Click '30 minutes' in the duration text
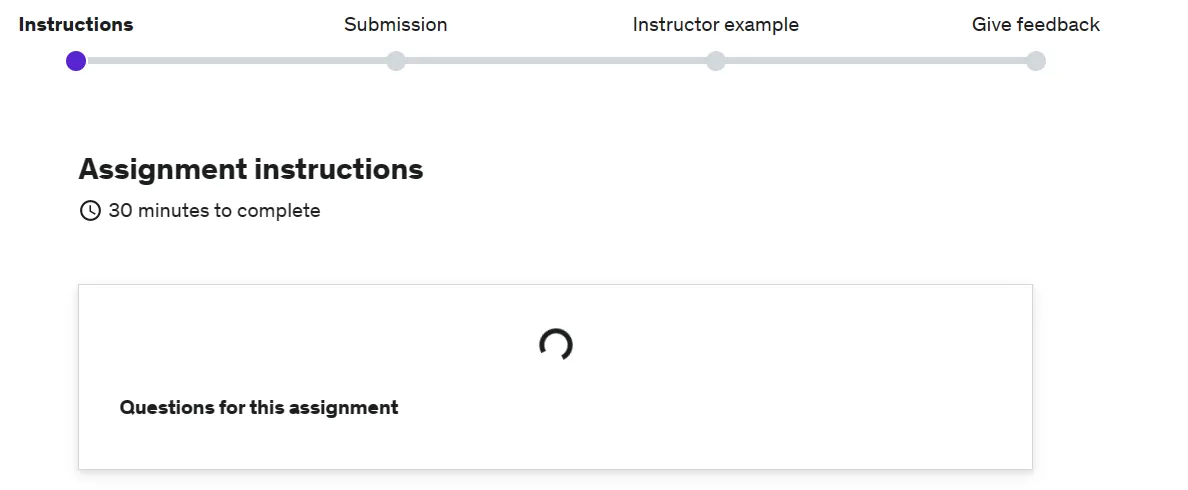This screenshot has width=1188, height=490. tap(158, 211)
